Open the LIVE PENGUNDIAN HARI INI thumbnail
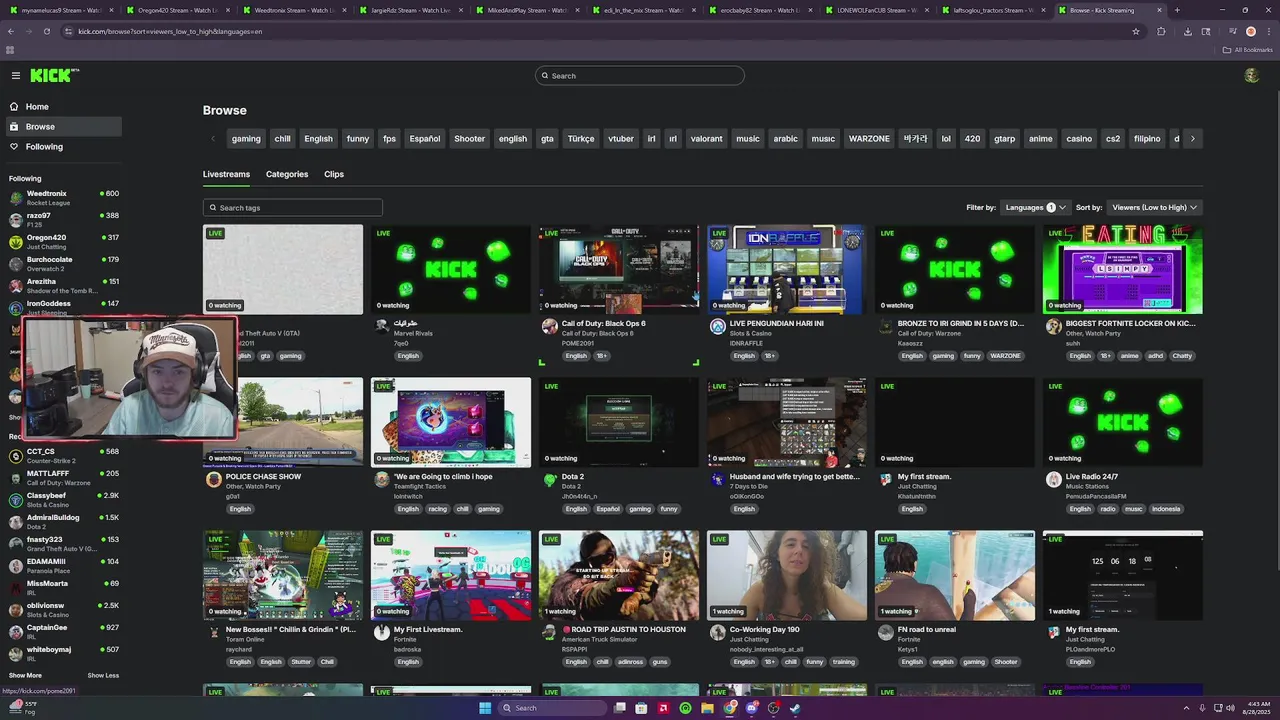Viewport: 1280px width, 720px height. click(787, 269)
